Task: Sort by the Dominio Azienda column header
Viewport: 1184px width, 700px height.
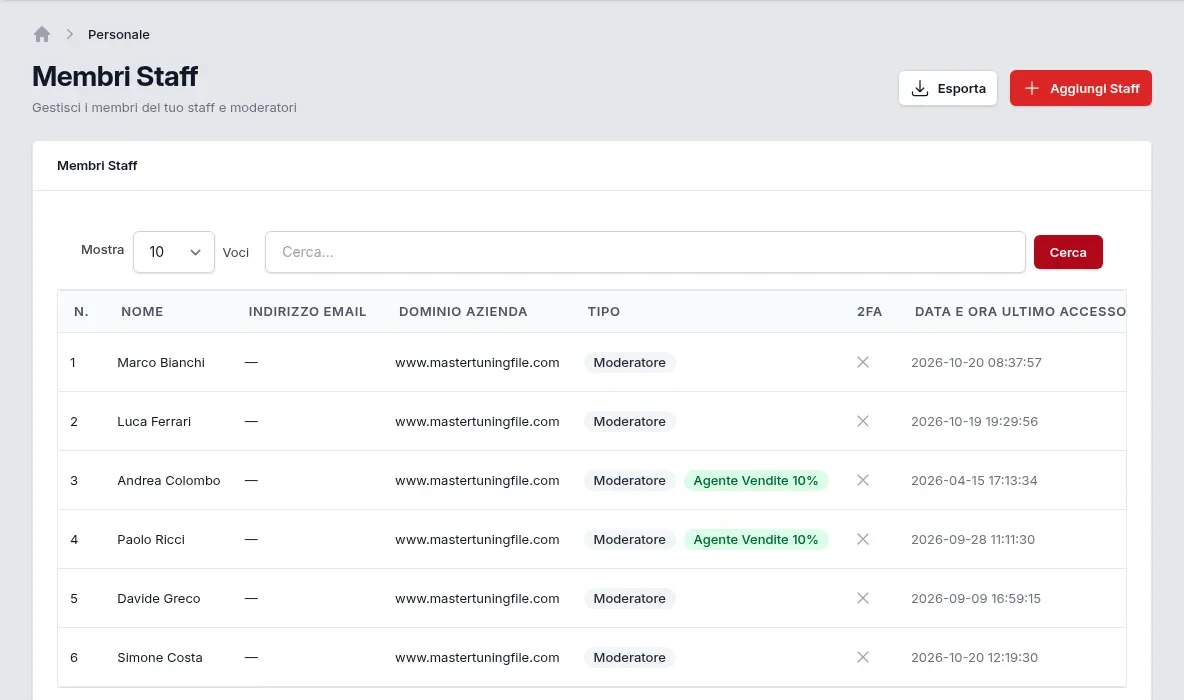Action: click(463, 312)
